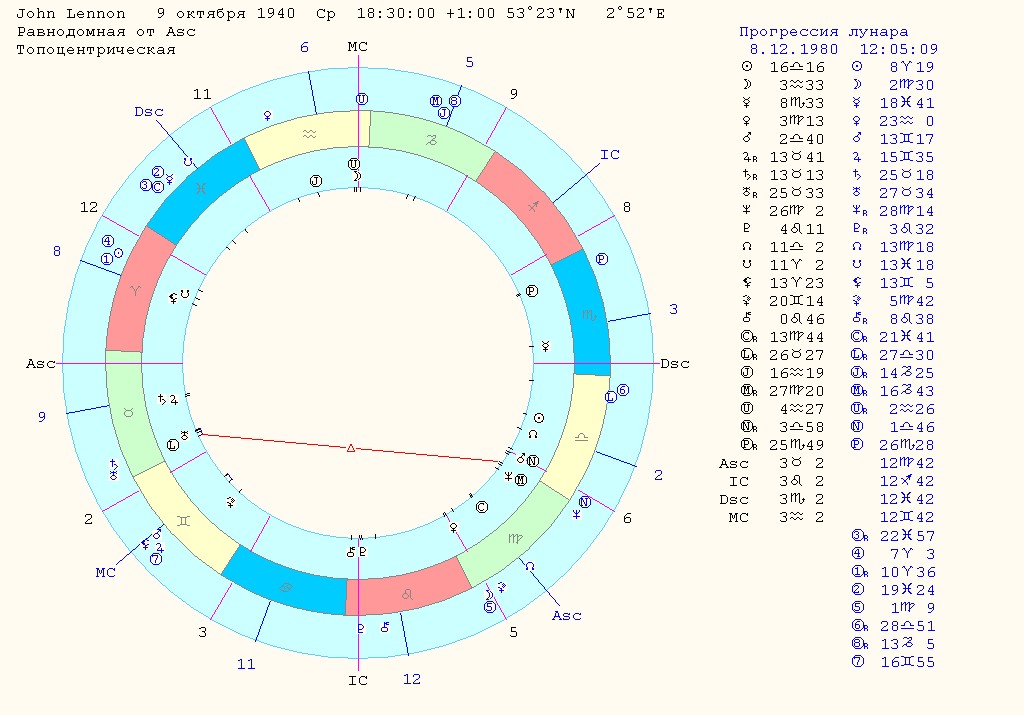Select the black Sun glyph in the inner ring
This screenshot has width=1024, height=715.
[x=539, y=418]
